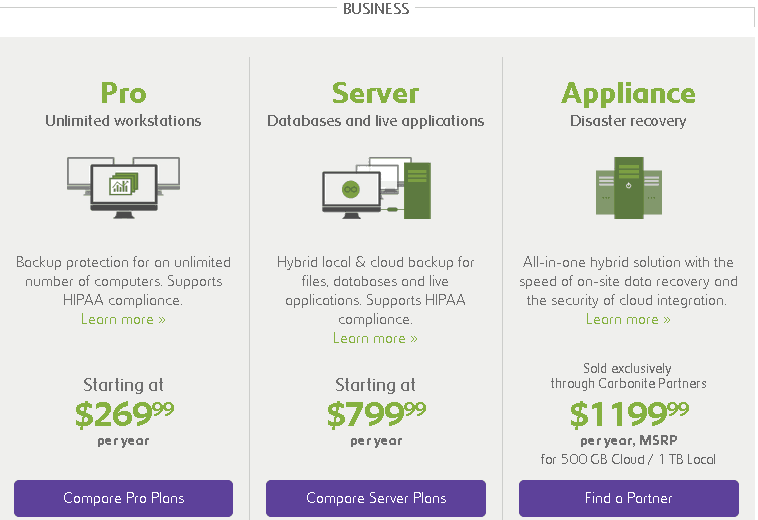The height and width of the screenshot is (520, 758).
Task: Click the Find a Partner button
Action: [628, 498]
